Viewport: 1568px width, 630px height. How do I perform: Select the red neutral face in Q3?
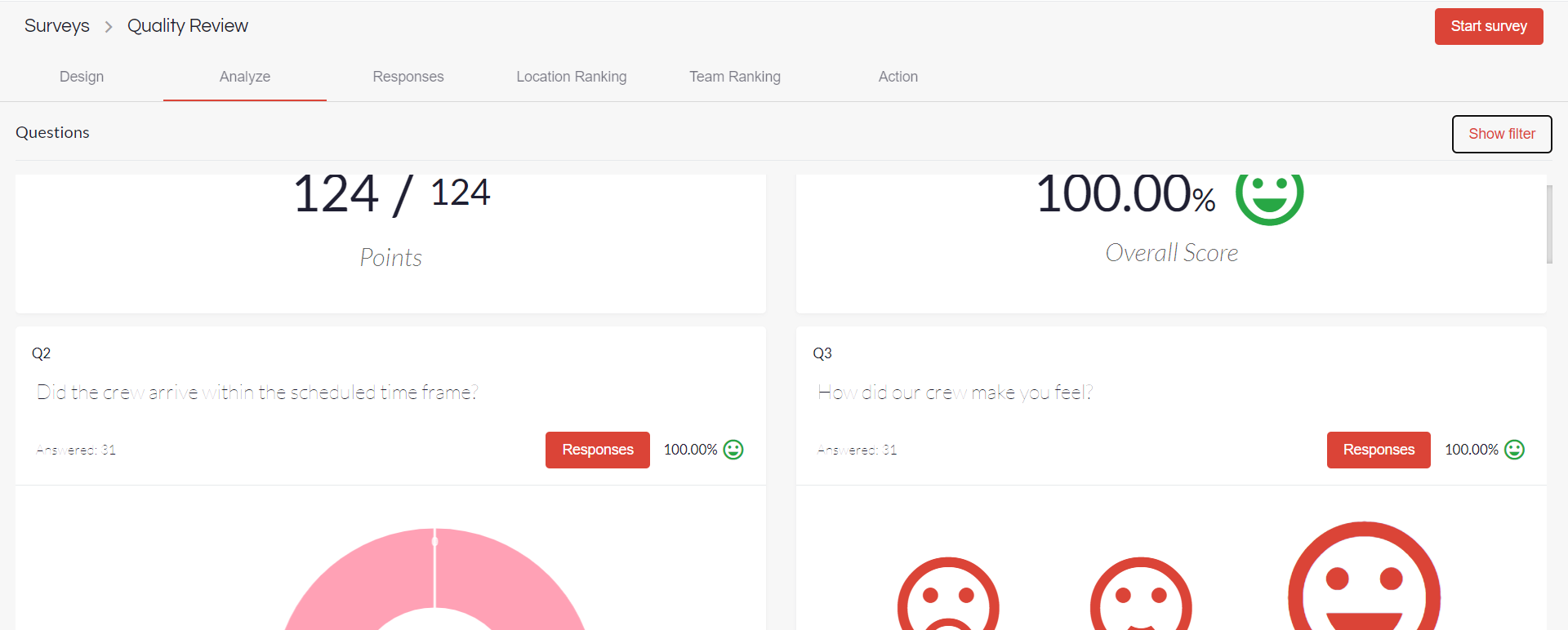point(1141,596)
